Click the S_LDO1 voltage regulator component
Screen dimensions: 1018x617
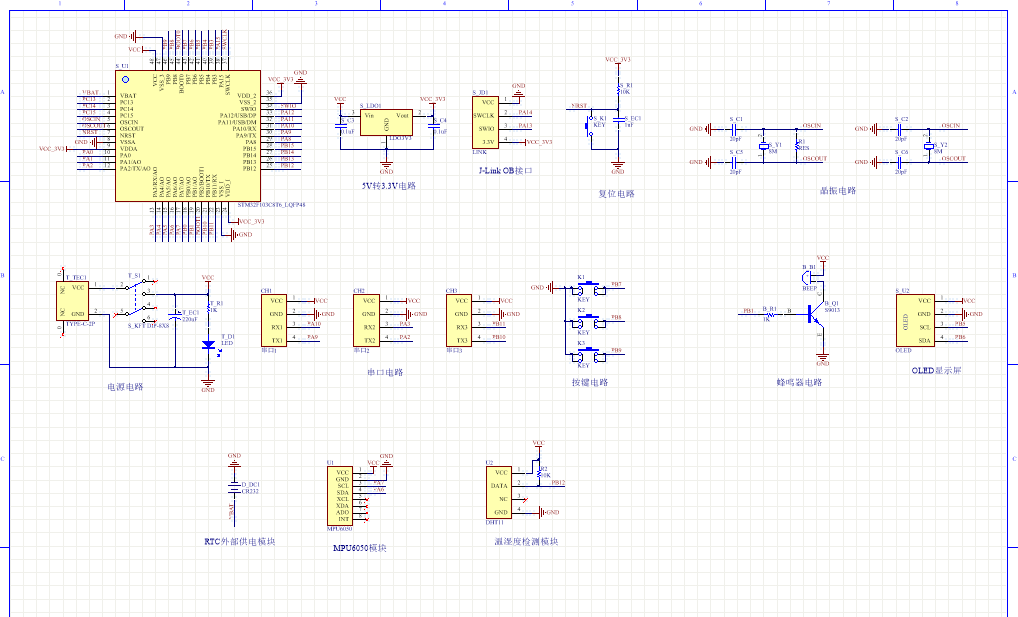[x=386, y=123]
